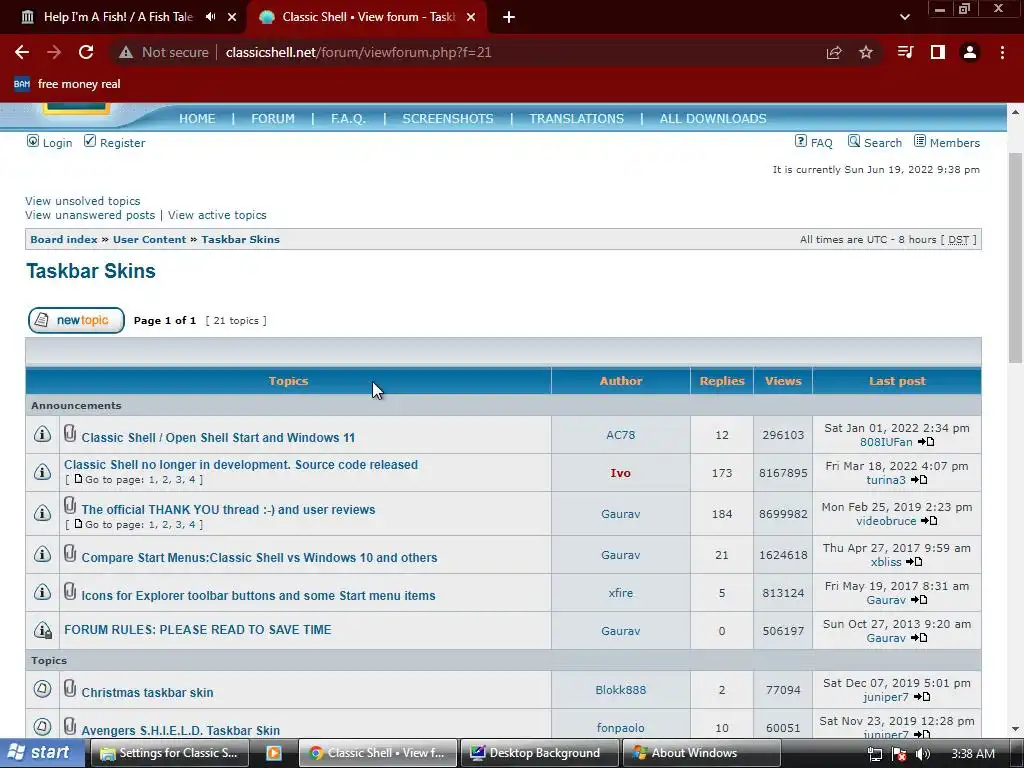
Task: Open the SCREENSHOTS navigation item
Action: tap(448, 119)
